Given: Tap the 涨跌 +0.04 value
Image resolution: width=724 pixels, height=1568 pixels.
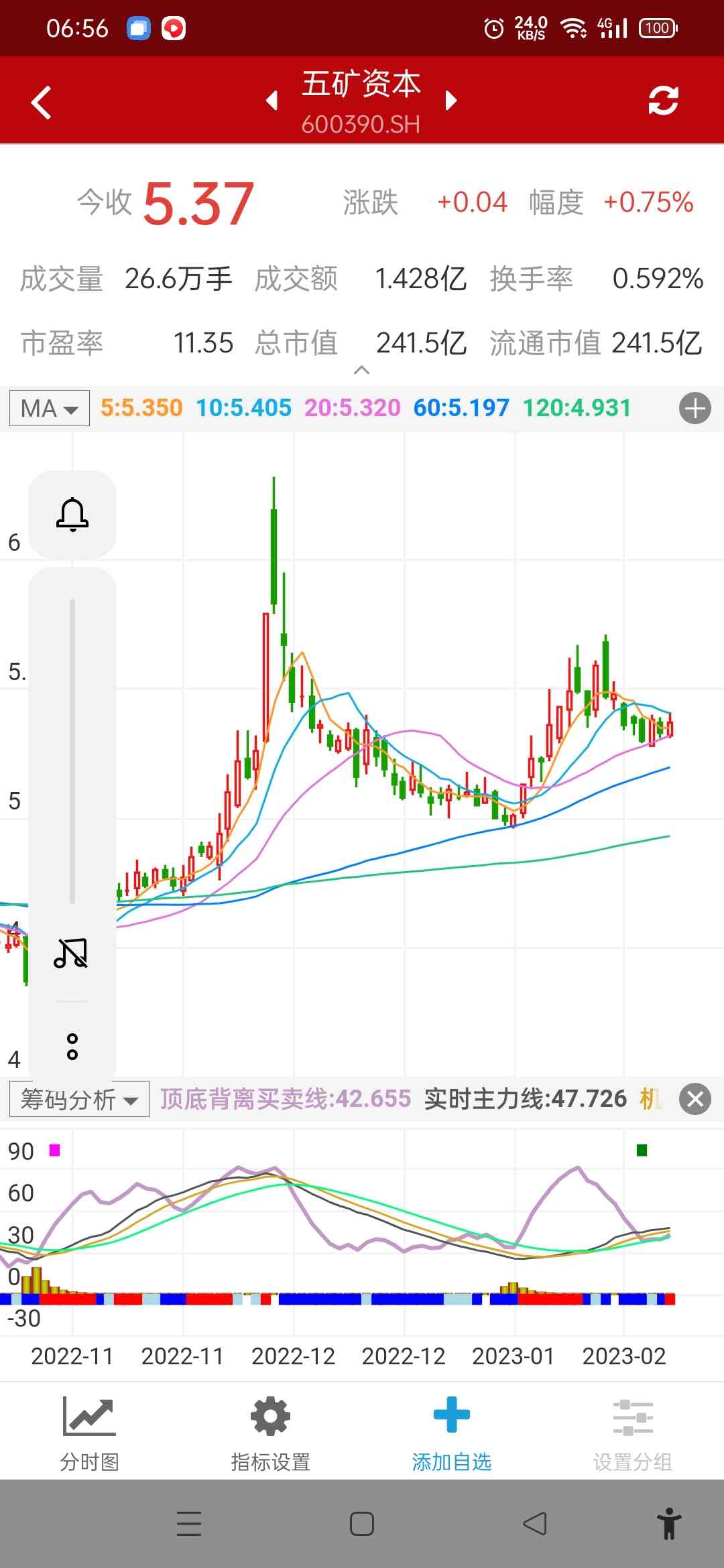Looking at the screenshot, I should click(x=472, y=202).
